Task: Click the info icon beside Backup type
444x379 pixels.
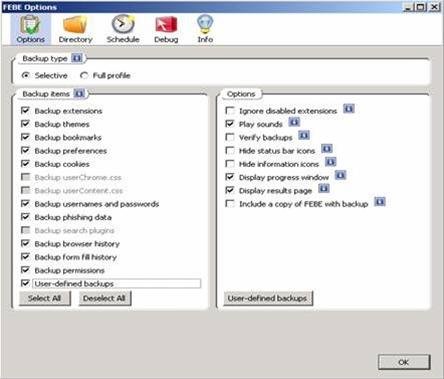Action: tap(77, 58)
